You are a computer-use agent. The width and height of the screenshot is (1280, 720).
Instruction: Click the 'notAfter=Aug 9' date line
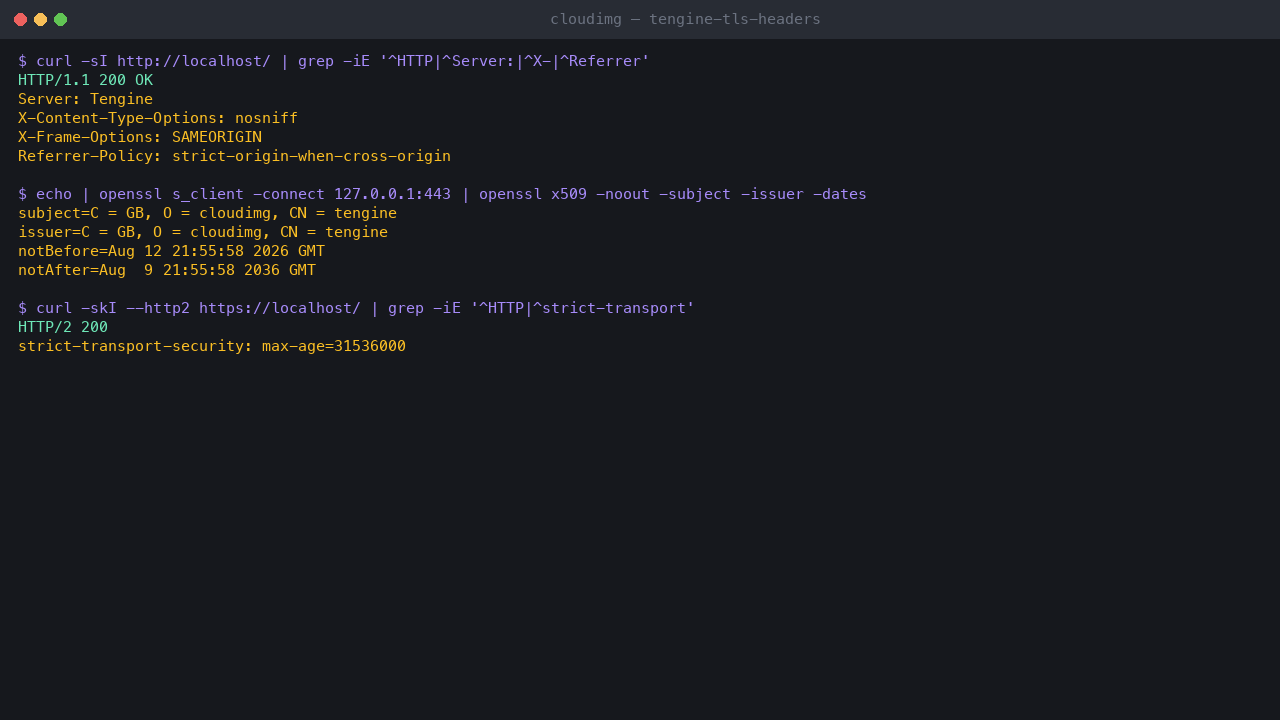167,270
